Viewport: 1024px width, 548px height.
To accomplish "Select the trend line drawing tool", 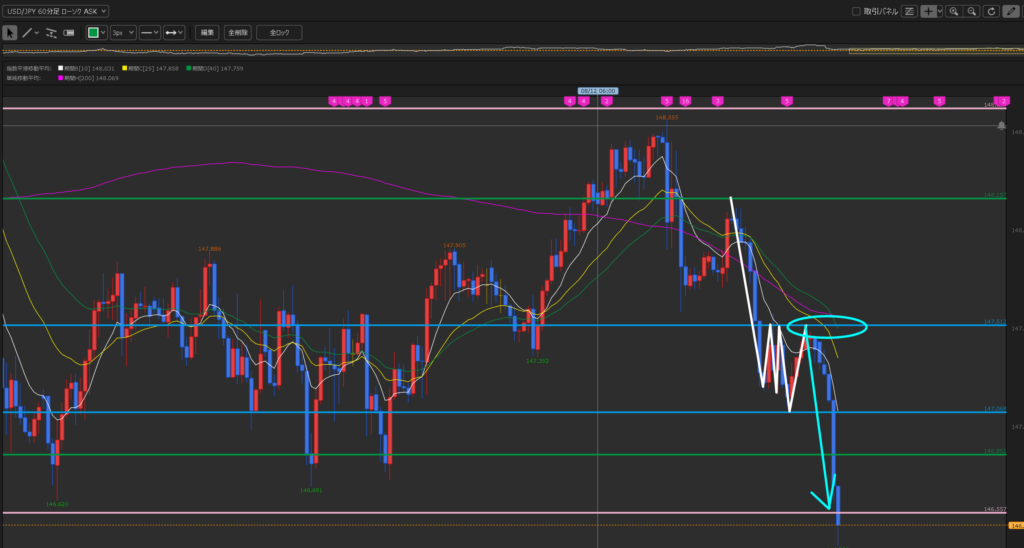I will click(x=27, y=32).
